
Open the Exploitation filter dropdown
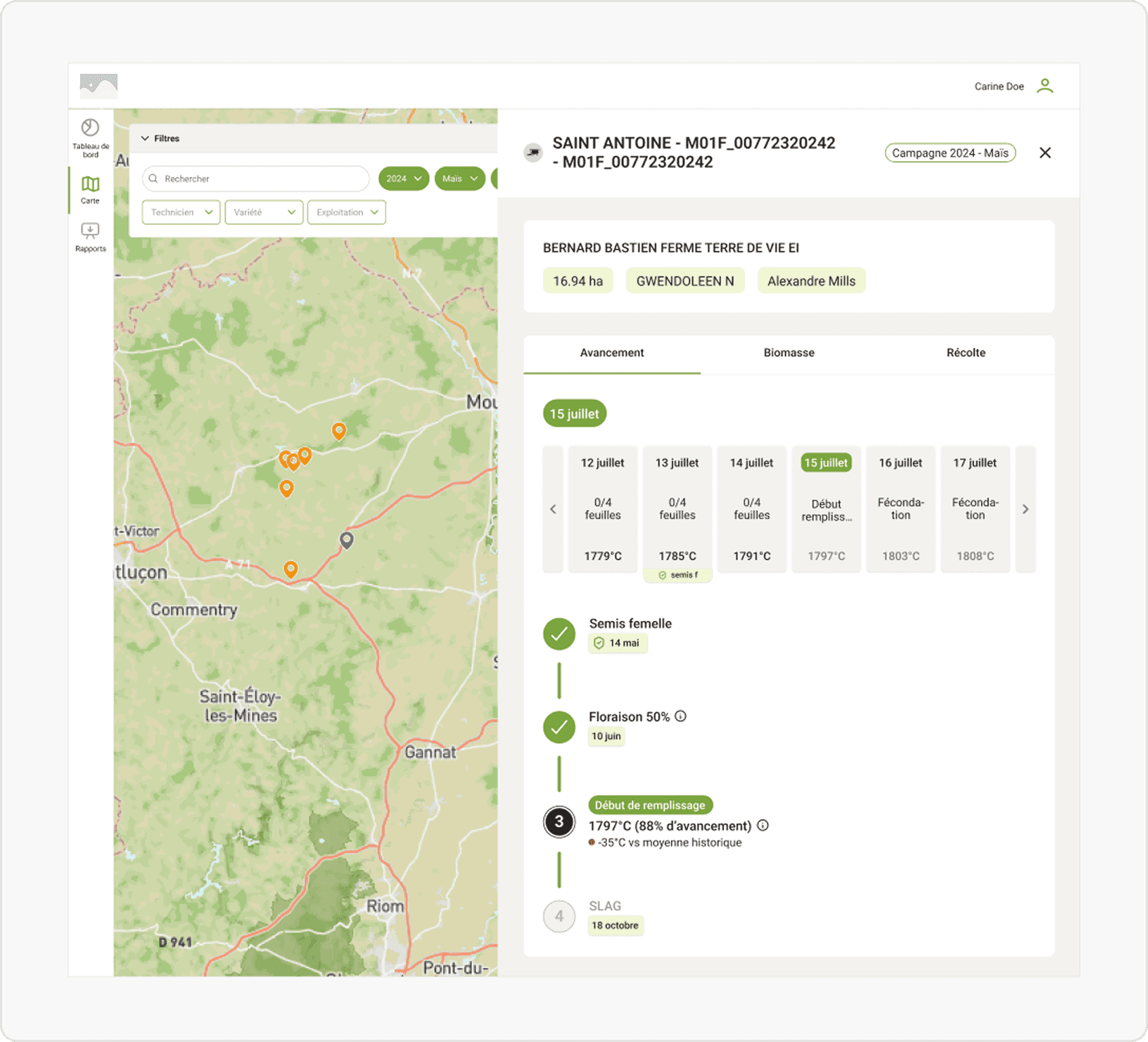click(347, 212)
